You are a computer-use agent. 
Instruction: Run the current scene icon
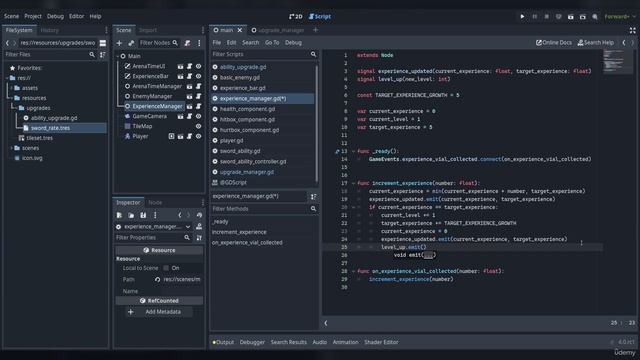tap(571, 16)
